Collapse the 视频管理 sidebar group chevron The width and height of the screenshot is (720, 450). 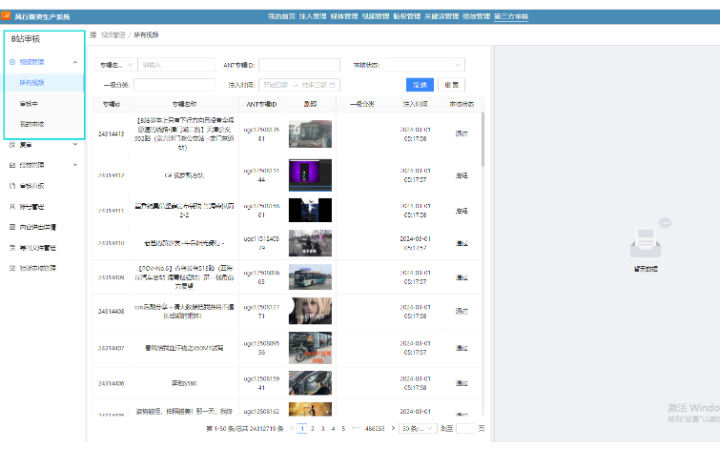[76, 62]
